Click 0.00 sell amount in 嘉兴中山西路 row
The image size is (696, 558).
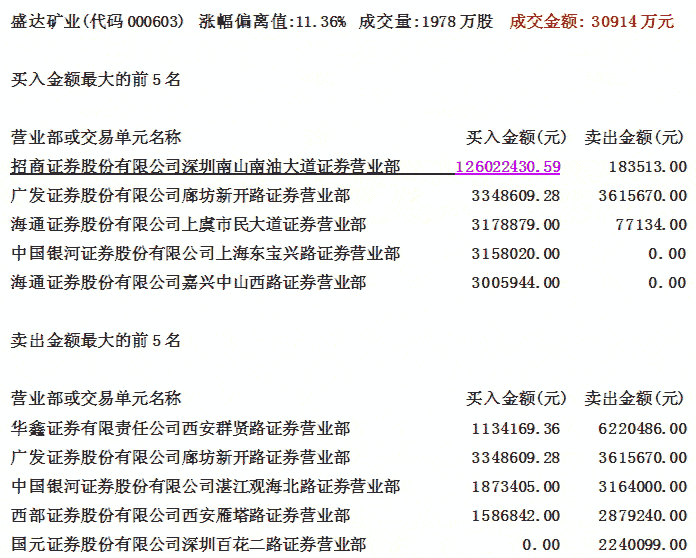tap(667, 283)
